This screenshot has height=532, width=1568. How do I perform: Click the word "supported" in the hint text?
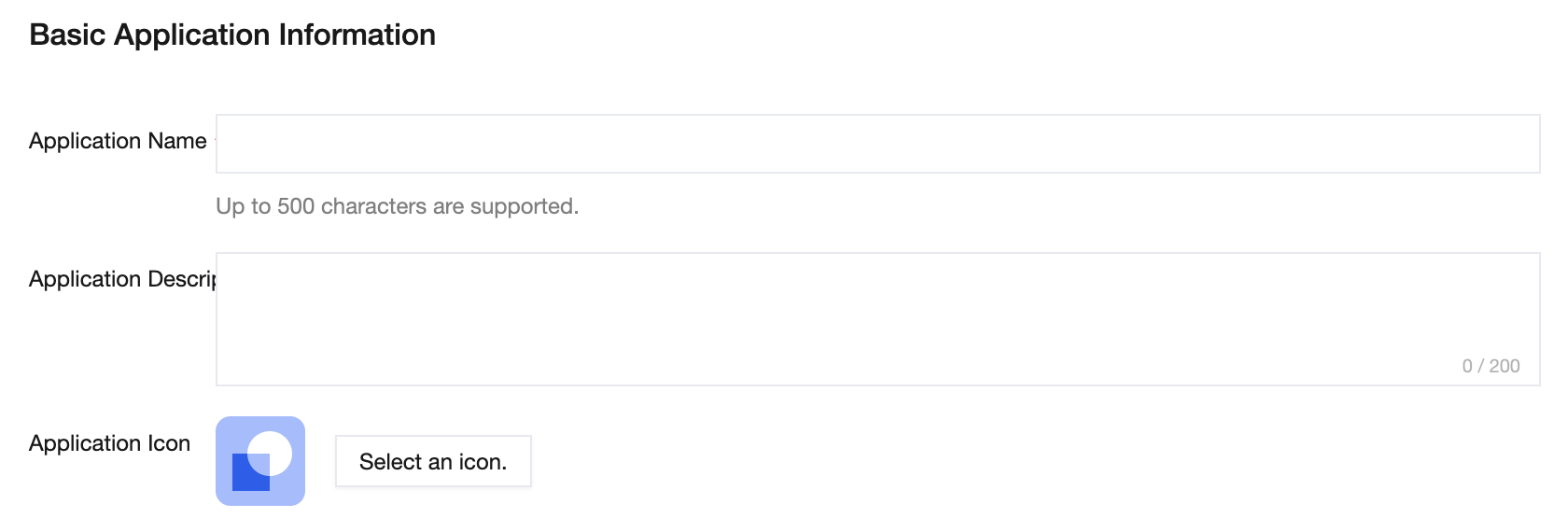(x=524, y=206)
